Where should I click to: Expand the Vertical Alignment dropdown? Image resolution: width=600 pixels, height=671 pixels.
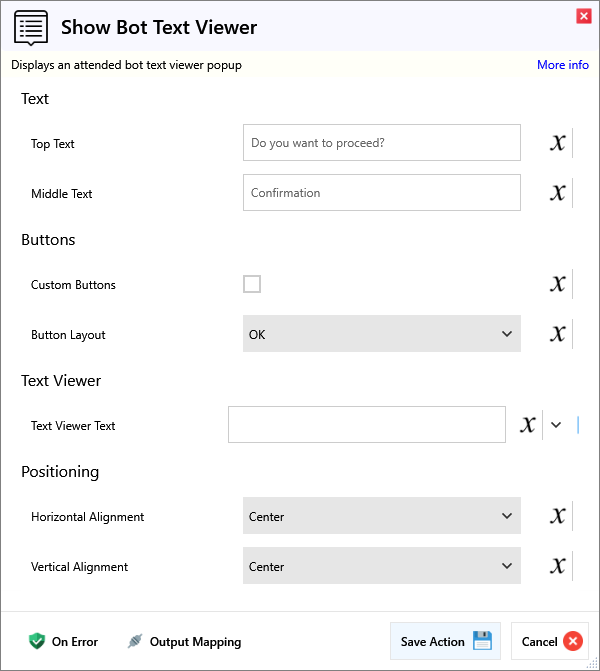tap(382, 566)
